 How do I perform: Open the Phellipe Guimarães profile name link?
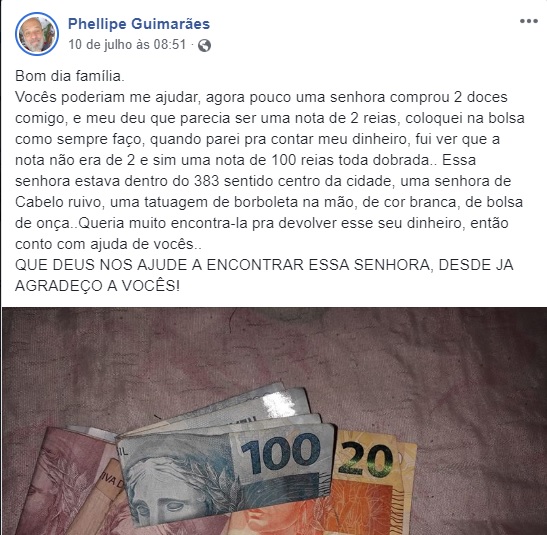[x=139, y=24]
